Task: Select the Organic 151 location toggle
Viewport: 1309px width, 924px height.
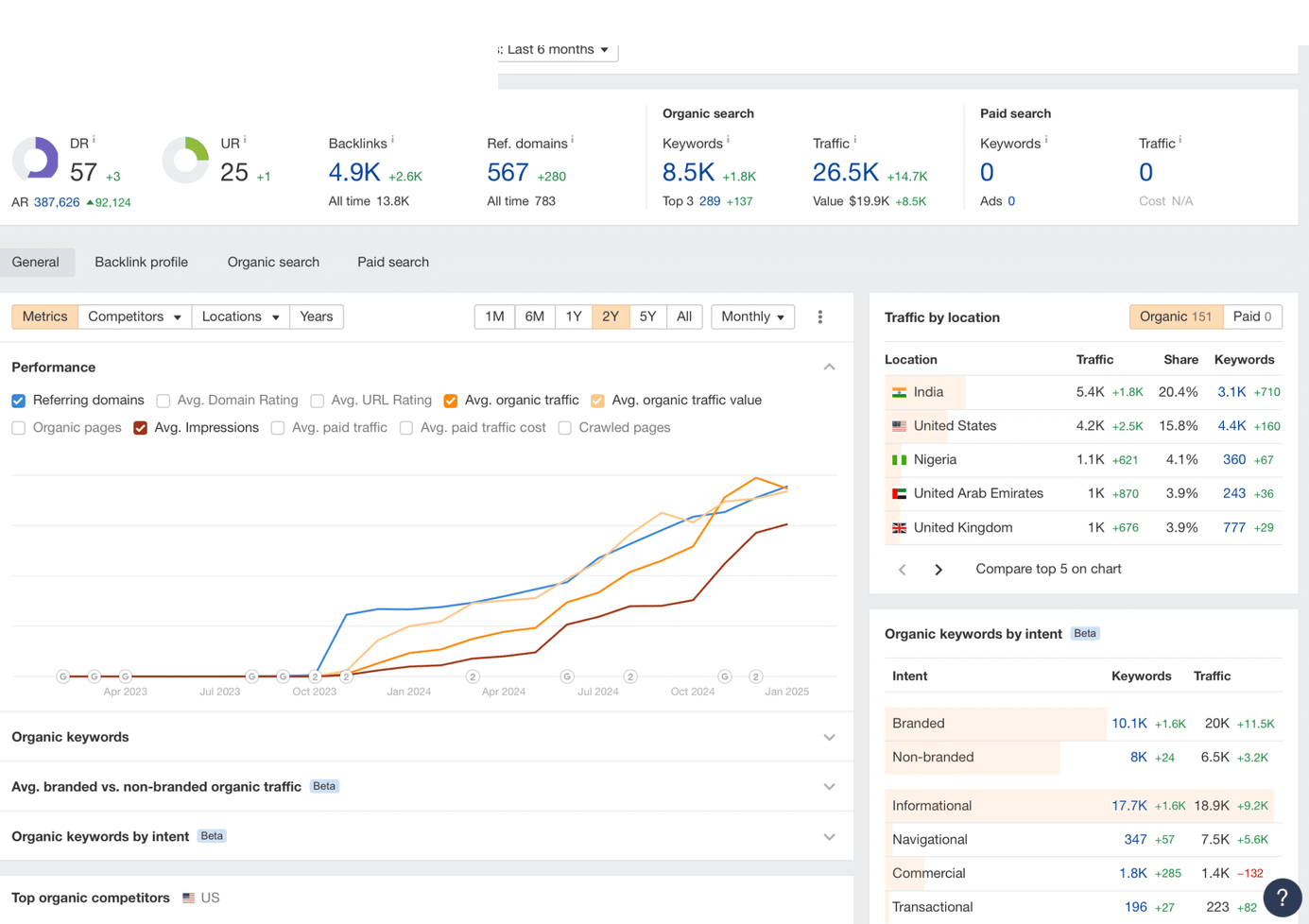Action: pos(1176,317)
